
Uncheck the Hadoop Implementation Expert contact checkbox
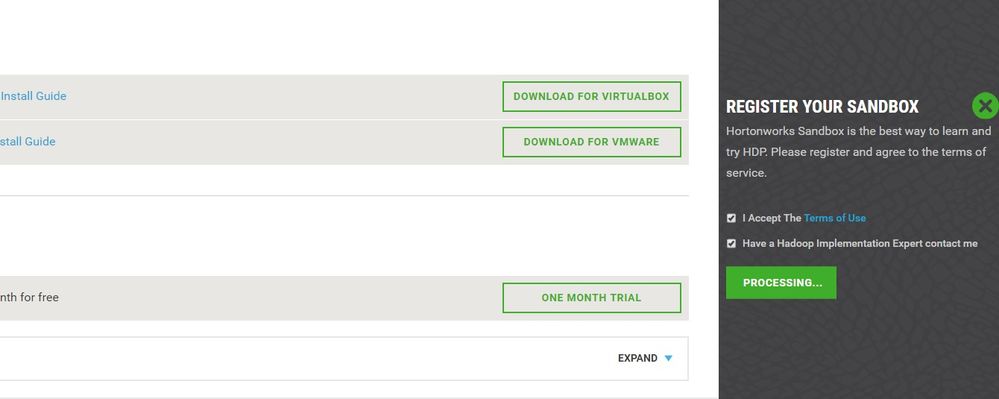731,243
